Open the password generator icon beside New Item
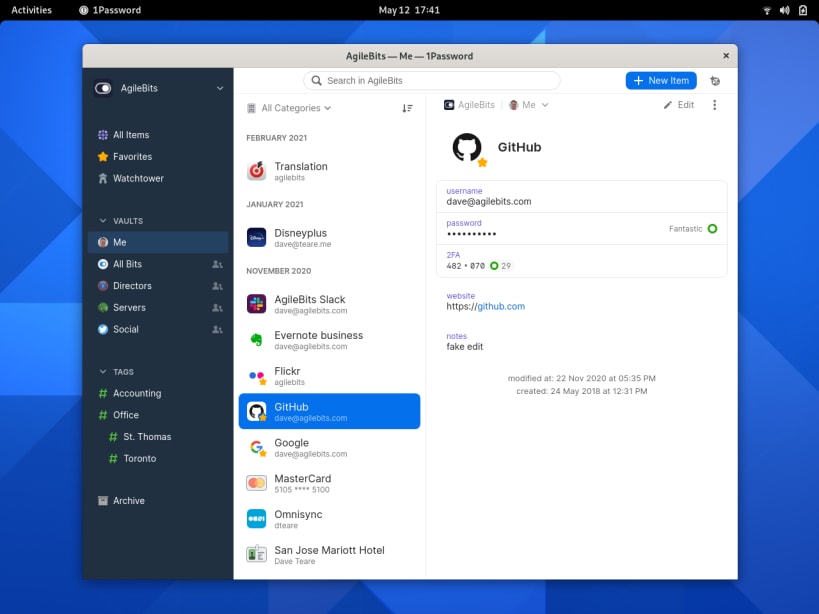The height and width of the screenshot is (614, 819). tap(715, 81)
